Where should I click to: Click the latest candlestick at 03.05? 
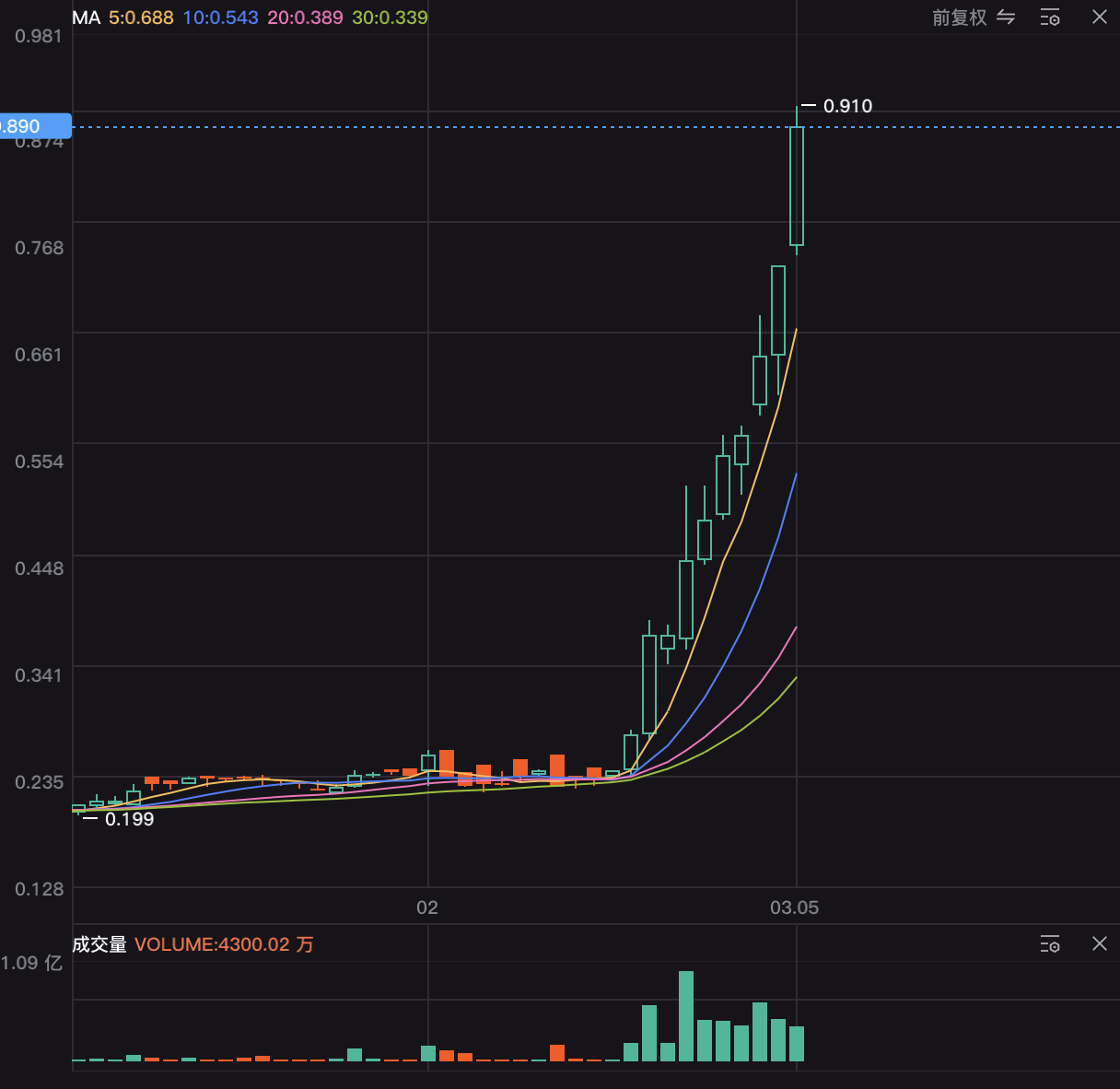pos(797,186)
